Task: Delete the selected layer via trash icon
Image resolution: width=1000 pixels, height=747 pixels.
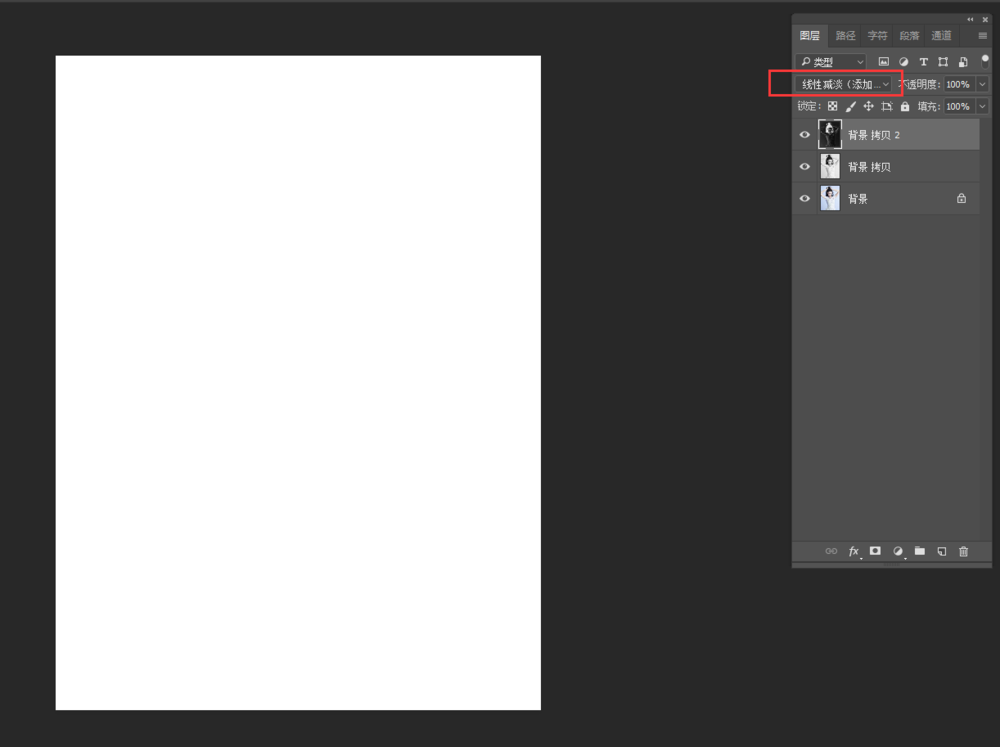Action: 963,551
